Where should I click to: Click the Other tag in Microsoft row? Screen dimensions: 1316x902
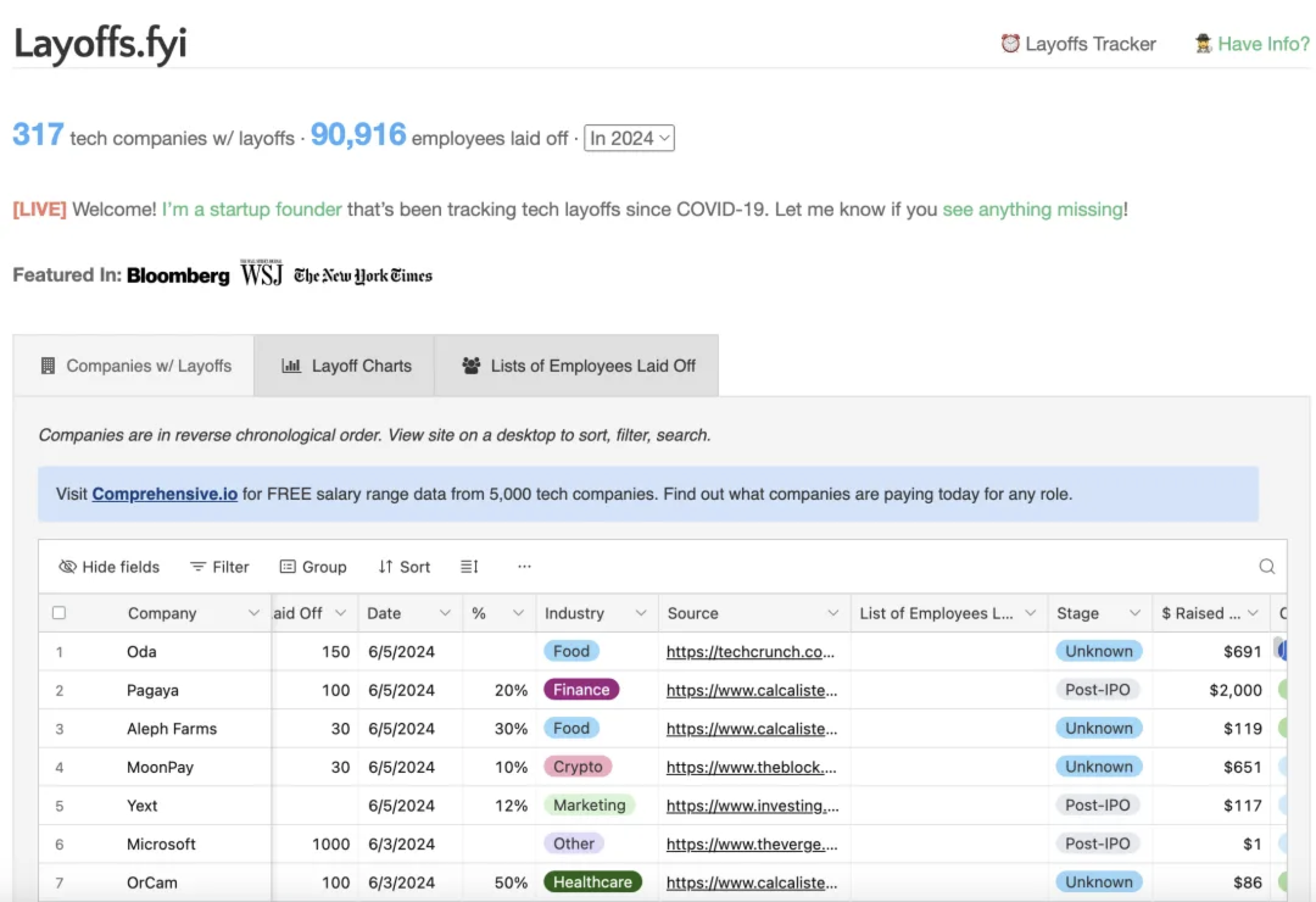coord(573,843)
